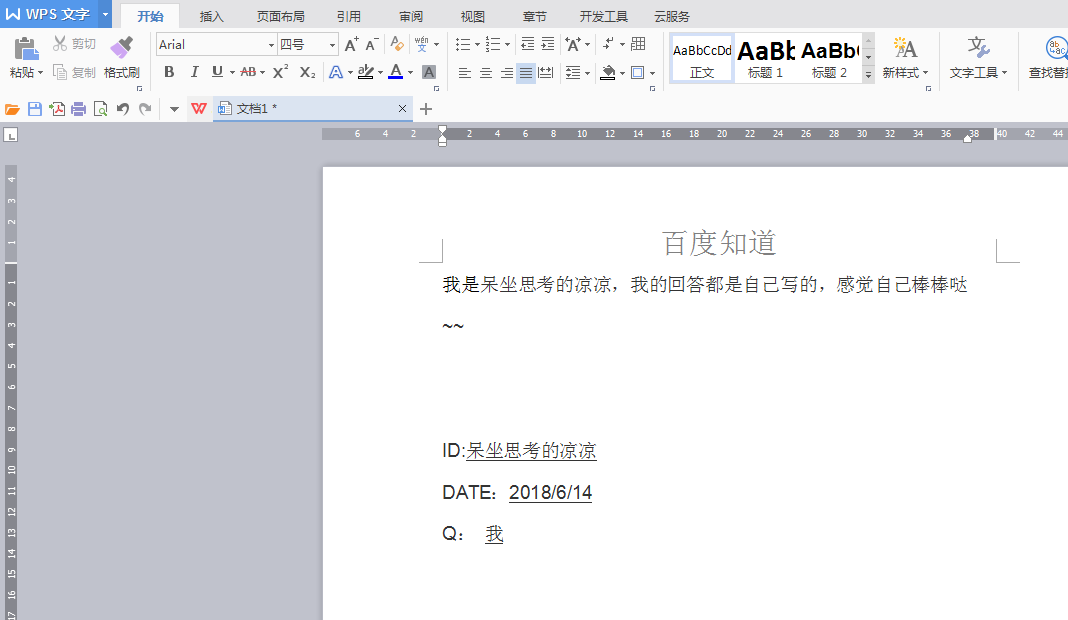Open the 粘贴 paste options arrow
This screenshot has height=620, width=1068.
click(x=41, y=72)
